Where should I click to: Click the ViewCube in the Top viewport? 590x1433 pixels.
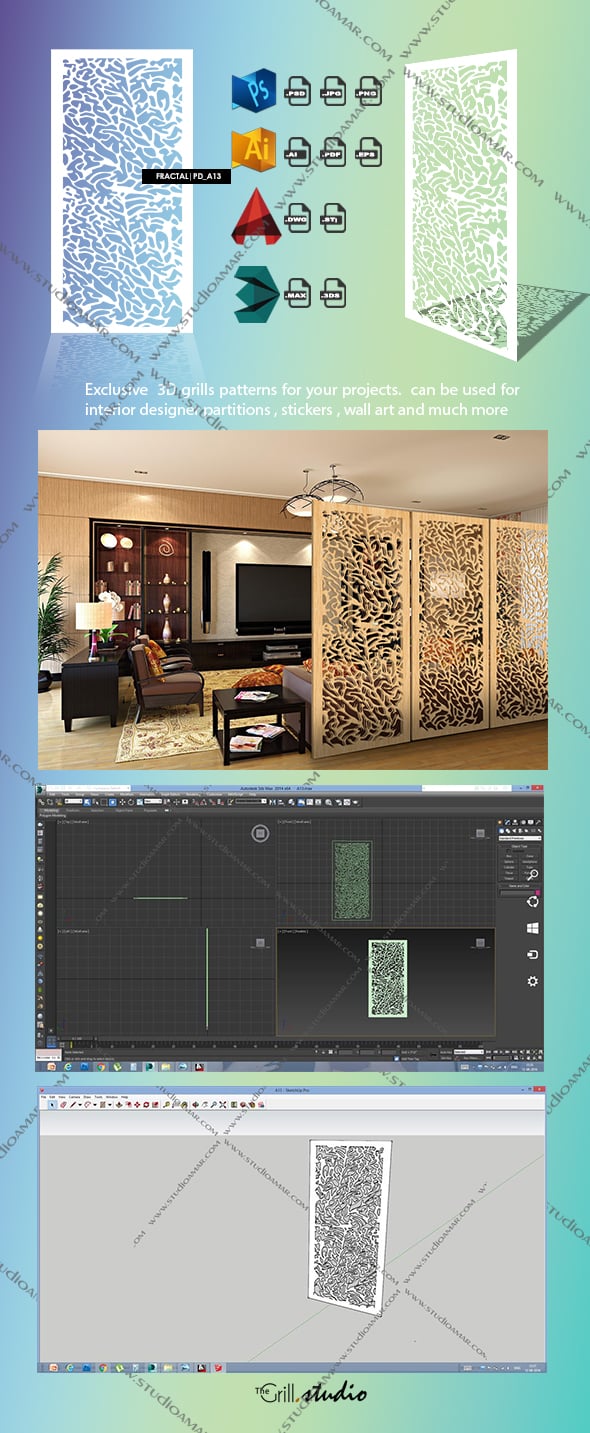tap(260, 833)
